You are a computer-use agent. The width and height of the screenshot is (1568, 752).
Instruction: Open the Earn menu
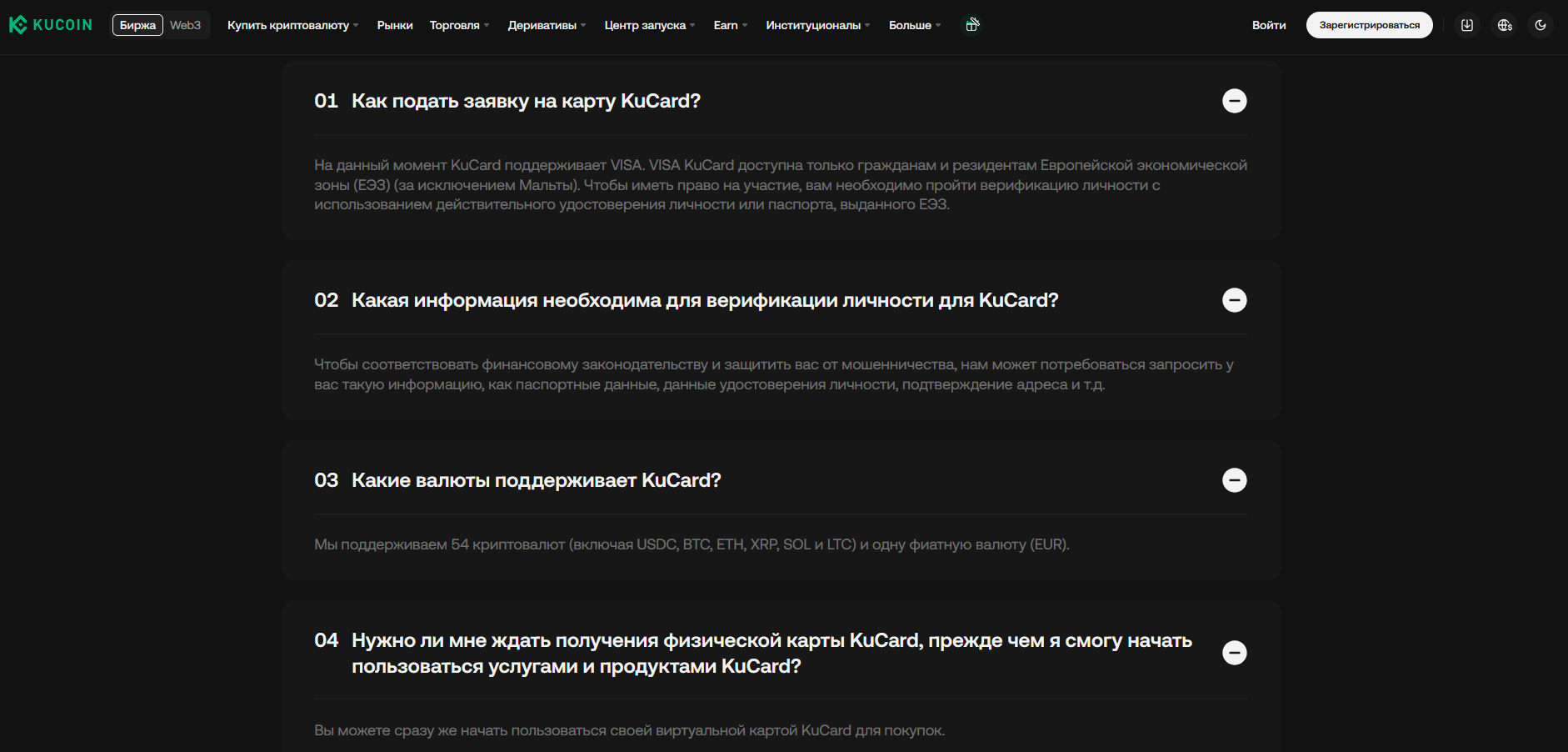(730, 25)
